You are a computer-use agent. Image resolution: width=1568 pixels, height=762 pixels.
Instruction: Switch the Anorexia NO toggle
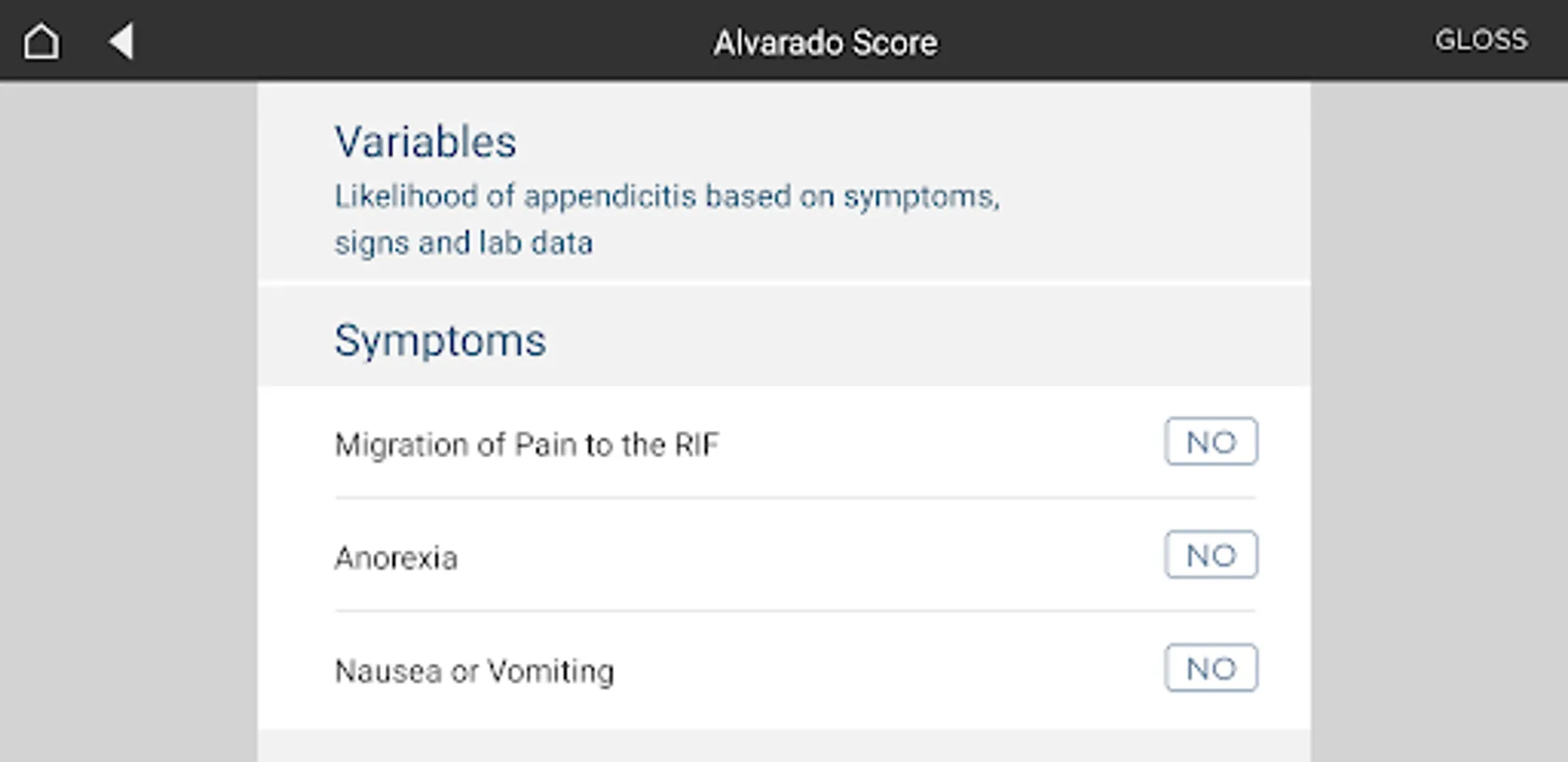point(1211,555)
